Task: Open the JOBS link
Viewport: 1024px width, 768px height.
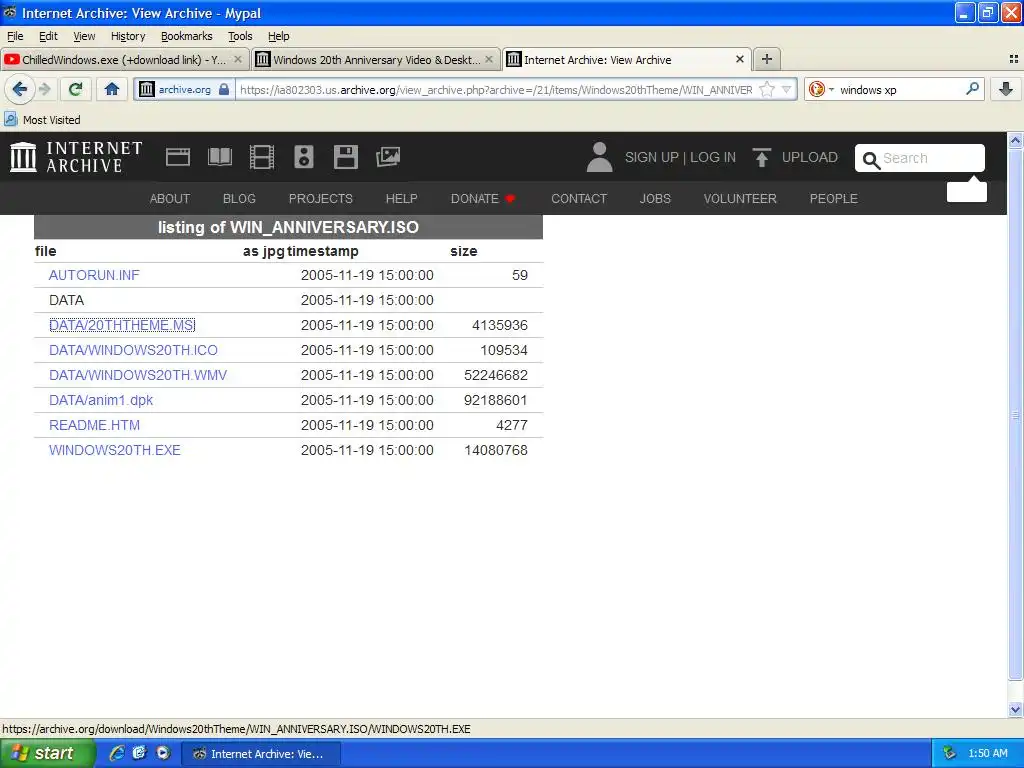Action: 655,199
